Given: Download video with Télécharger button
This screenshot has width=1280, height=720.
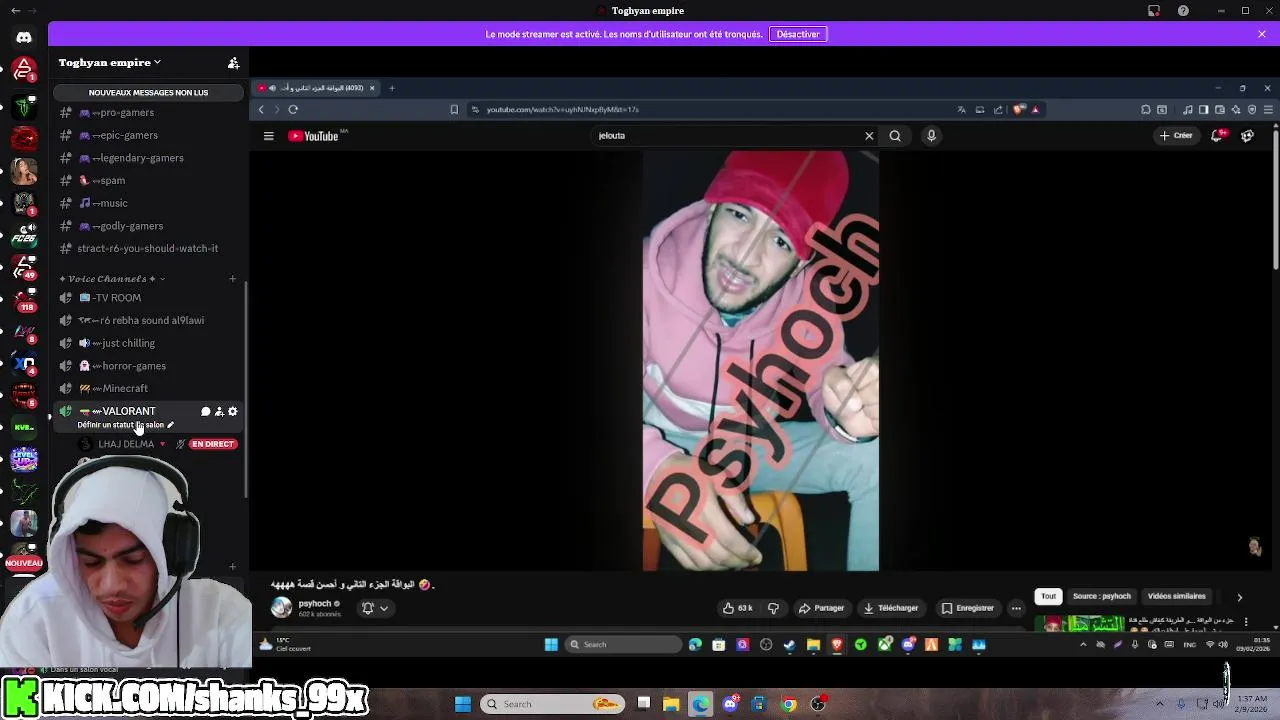Looking at the screenshot, I should 891,608.
